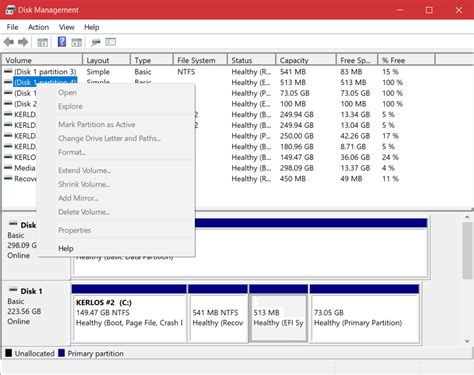Screen dimensions: 474x375
Task: Sort by the Volume column header
Action: click(x=42, y=60)
